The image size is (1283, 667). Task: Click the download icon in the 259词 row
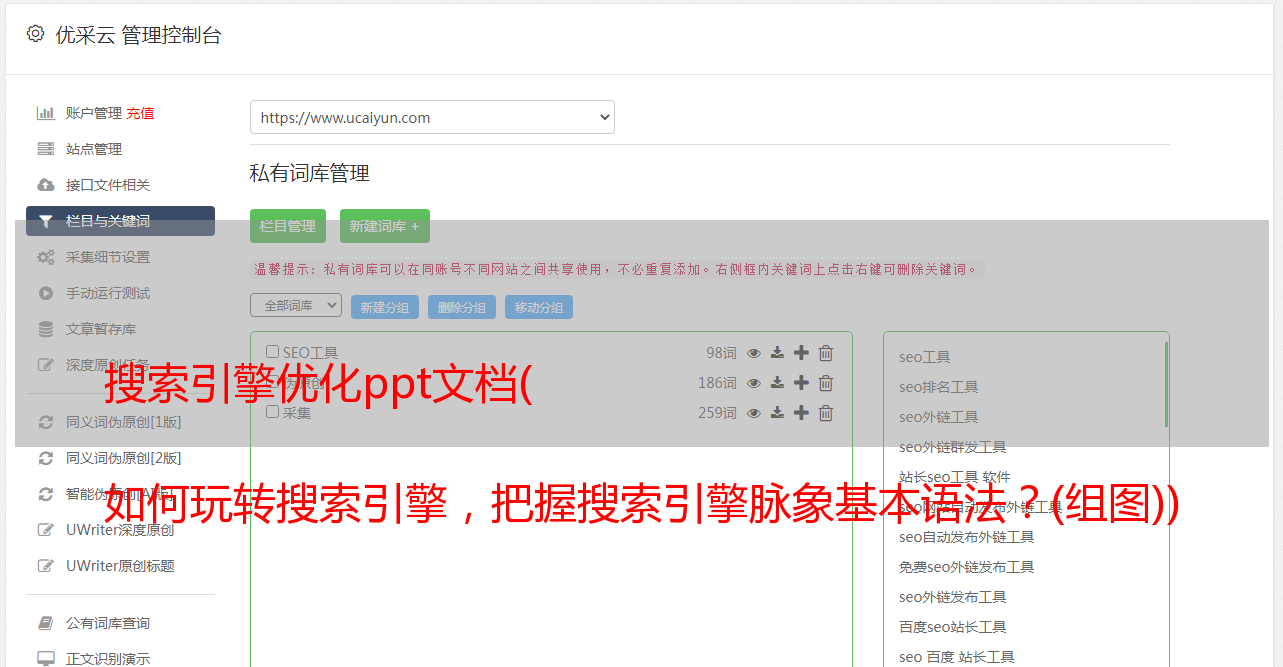click(x=777, y=413)
